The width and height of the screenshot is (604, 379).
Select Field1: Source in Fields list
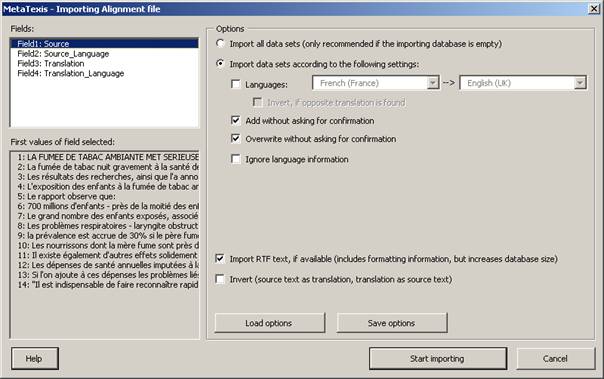pyautogui.click(x=104, y=44)
